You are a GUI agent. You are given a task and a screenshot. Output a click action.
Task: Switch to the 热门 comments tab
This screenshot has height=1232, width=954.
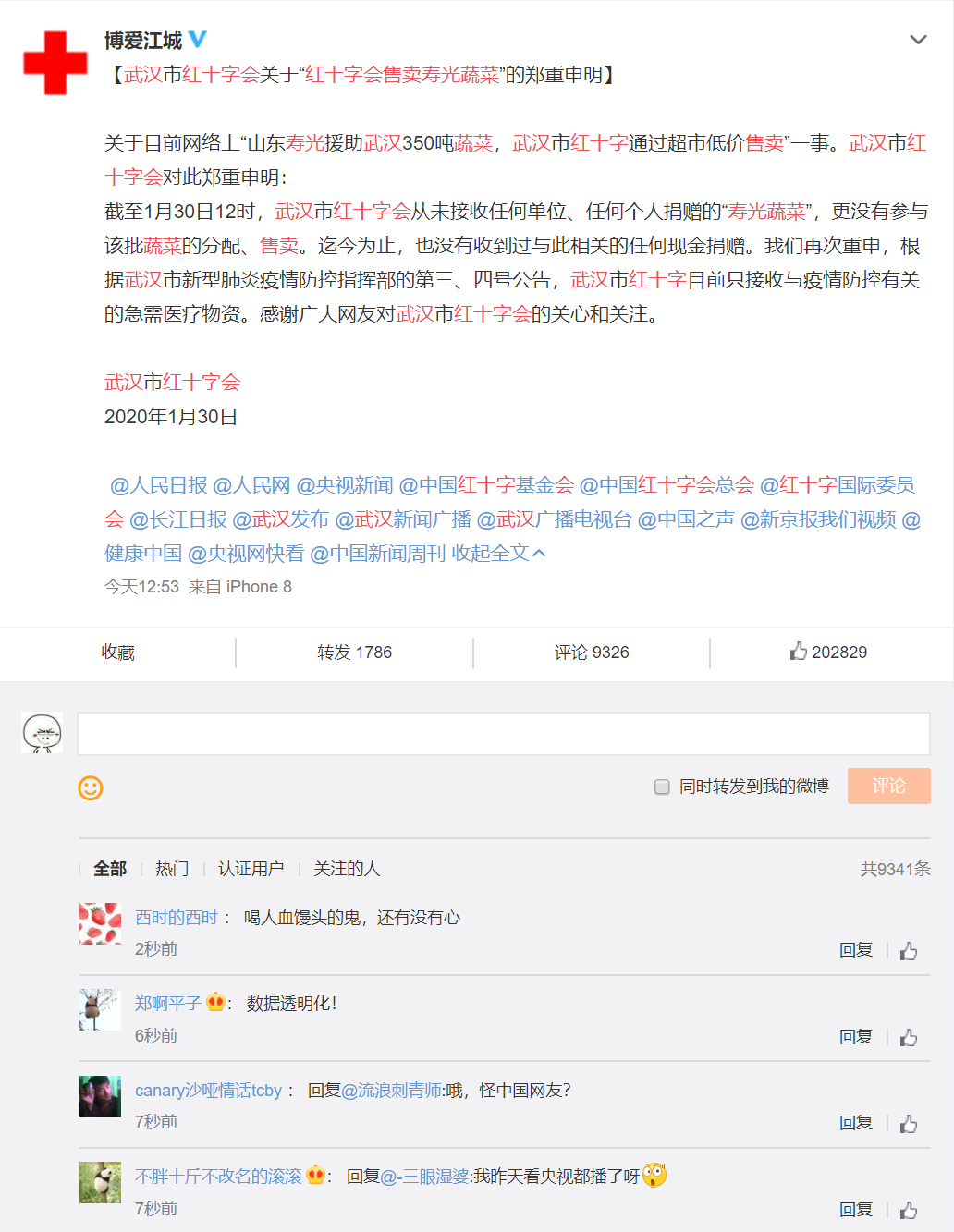coord(172,869)
